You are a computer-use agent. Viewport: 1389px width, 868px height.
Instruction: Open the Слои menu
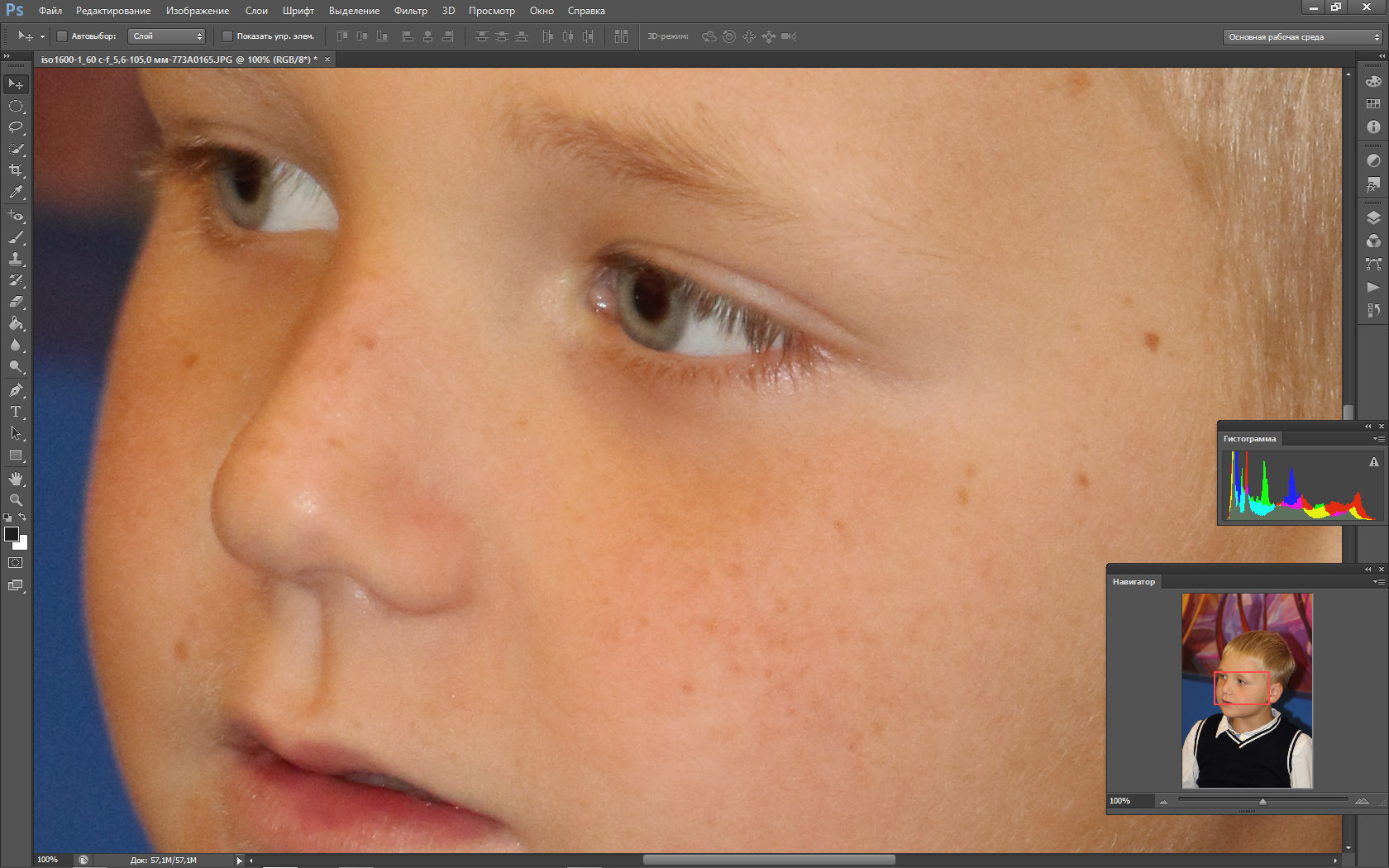point(256,11)
